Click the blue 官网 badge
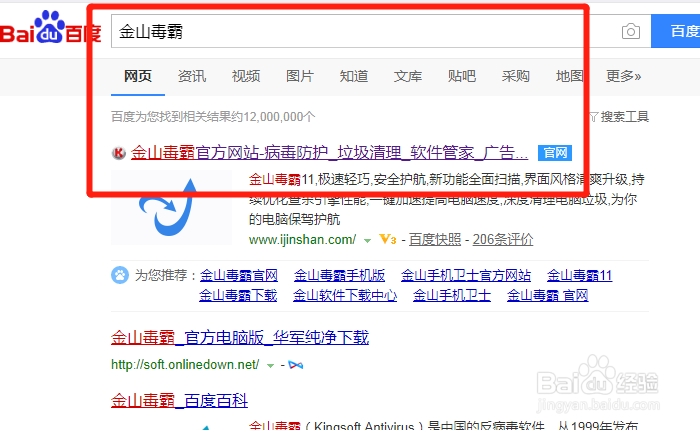 point(554,153)
